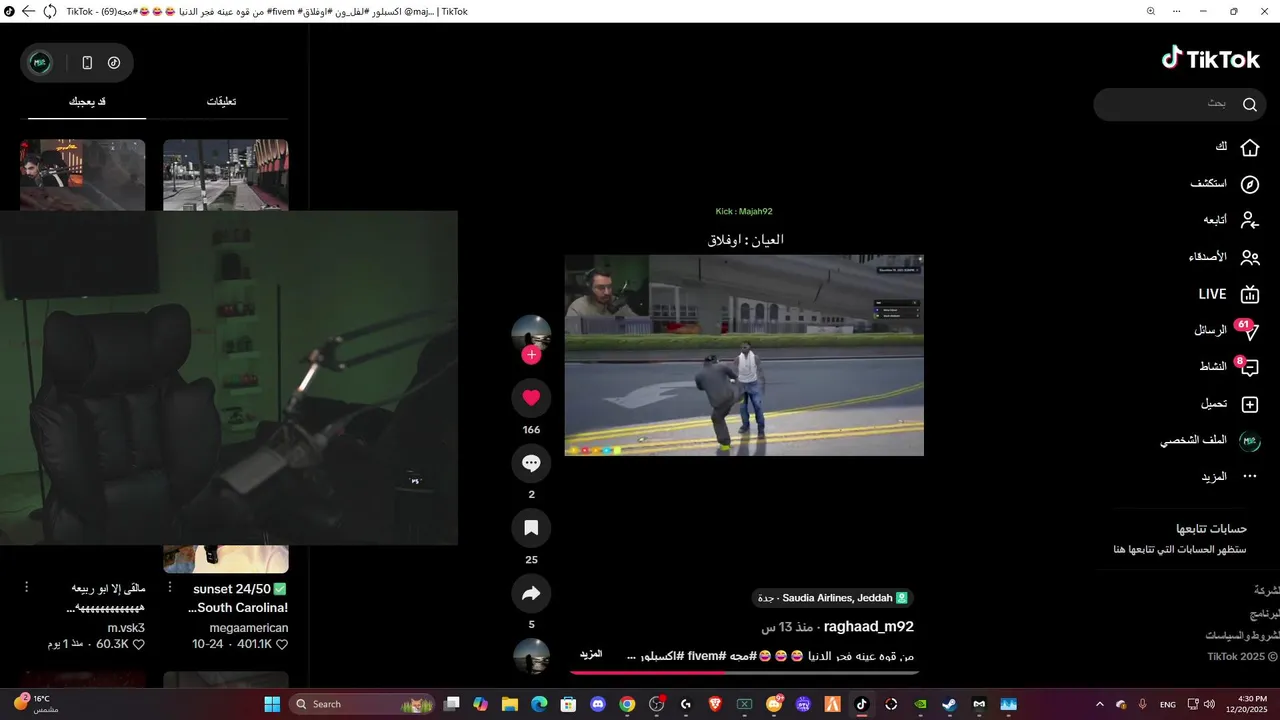The image size is (1280, 720).
Task: Go to لك home feed
Action: click(1237, 148)
